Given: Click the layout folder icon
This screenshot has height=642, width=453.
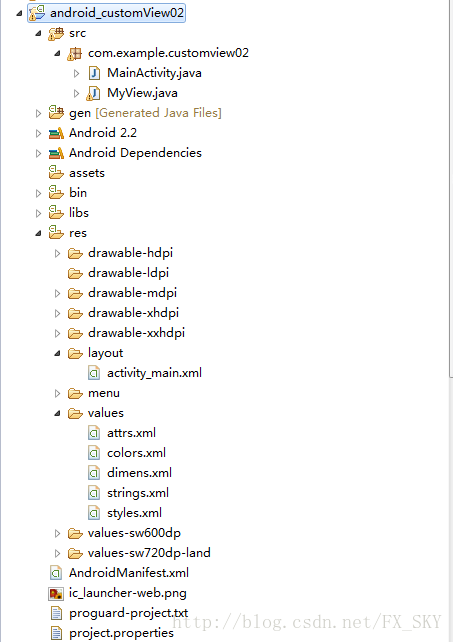Looking at the screenshot, I should [x=75, y=353].
